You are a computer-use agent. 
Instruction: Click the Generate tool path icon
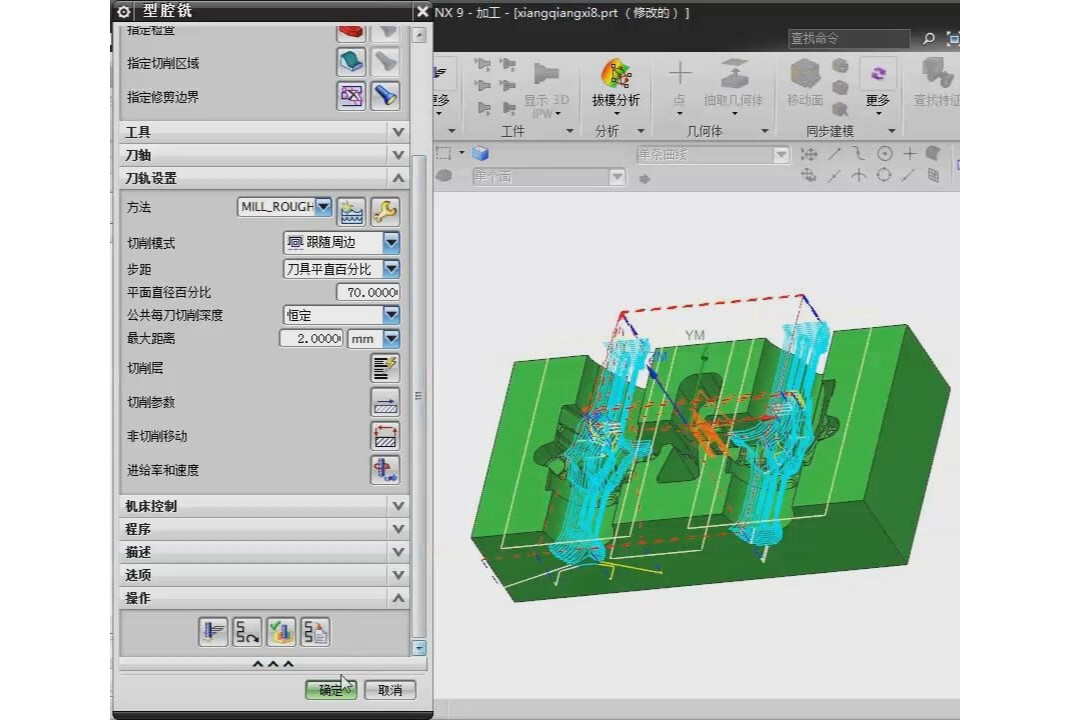[213, 631]
